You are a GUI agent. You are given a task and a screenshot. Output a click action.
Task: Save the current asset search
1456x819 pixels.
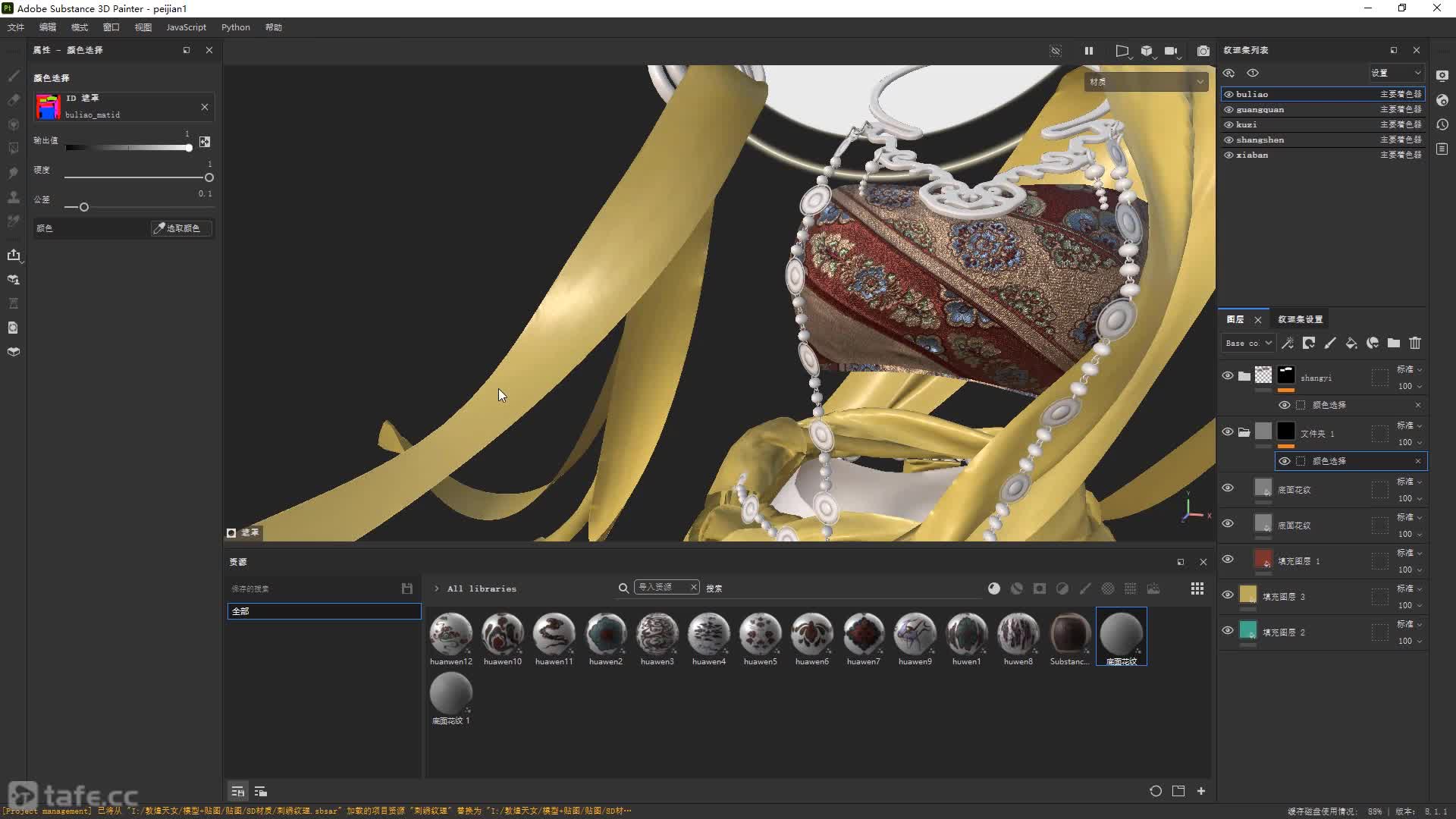407,588
